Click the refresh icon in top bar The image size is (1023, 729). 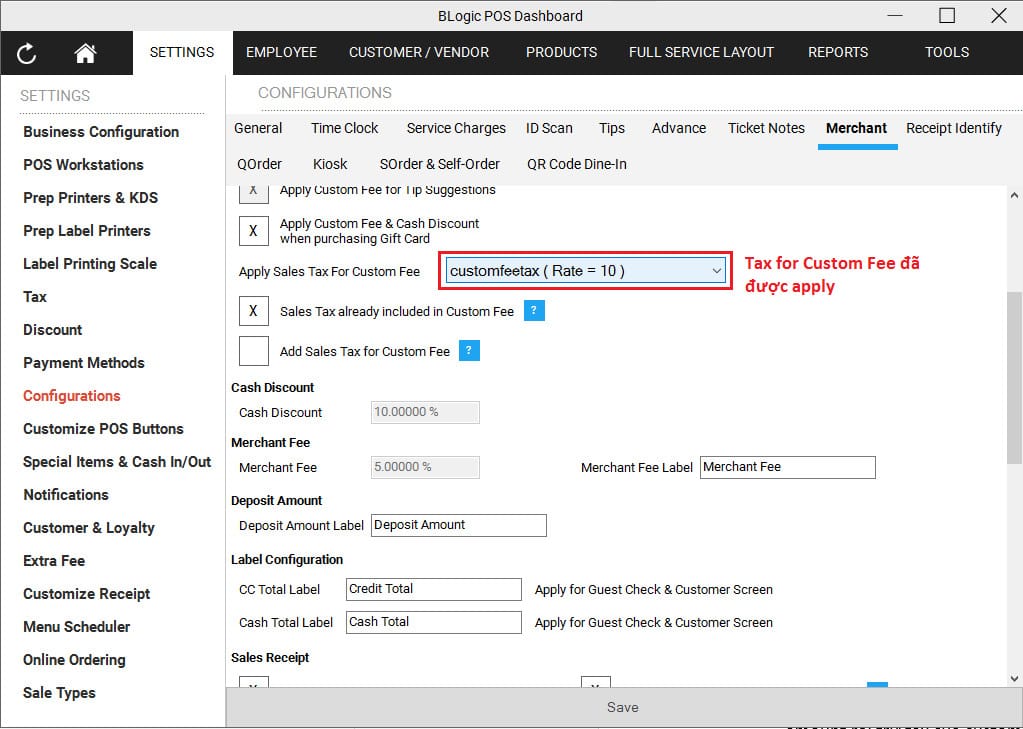pyautogui.click(x=27, y=53)
